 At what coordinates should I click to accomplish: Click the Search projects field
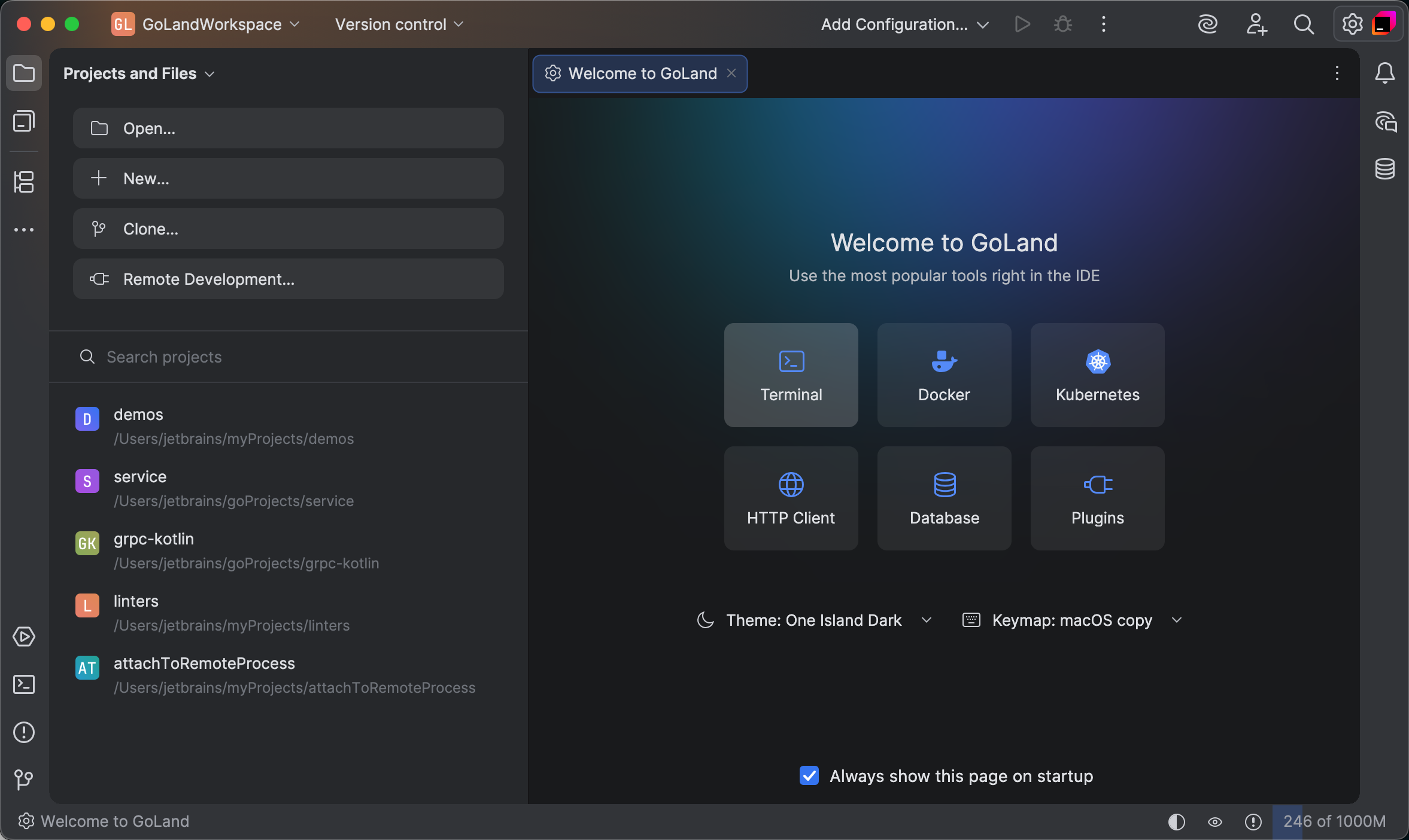tap(288, 357)
